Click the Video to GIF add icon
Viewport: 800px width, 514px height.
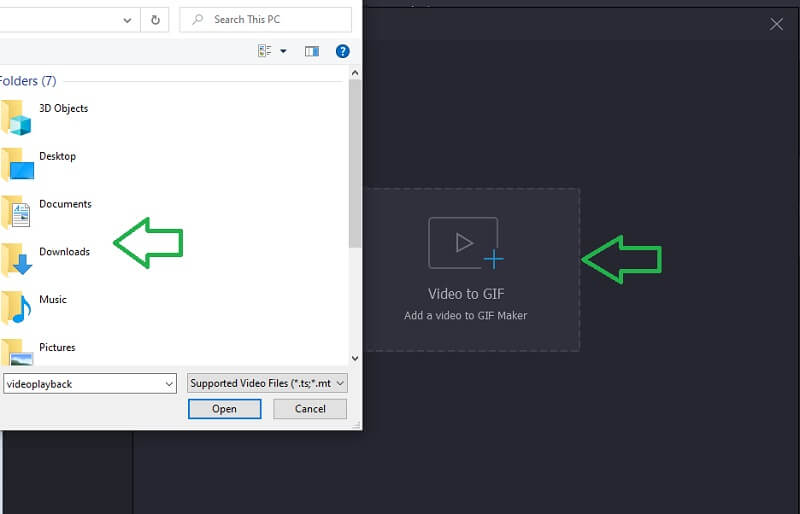(x=465, y=243)
